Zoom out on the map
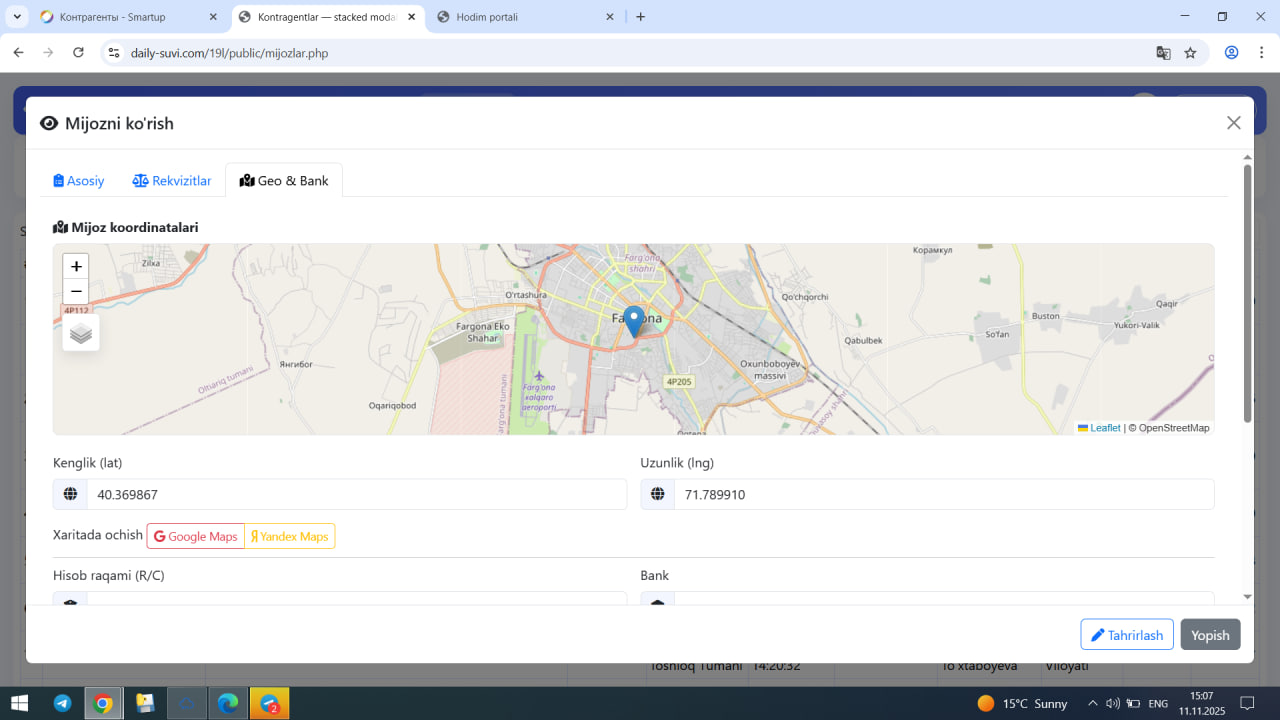 76,292
